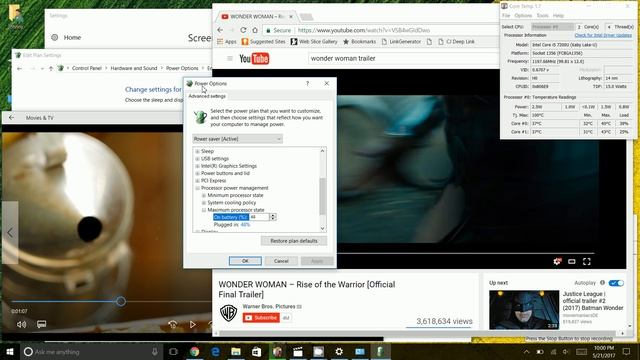
Task: Open Microsoft Store from the taskbar
Action: [256, 351]
